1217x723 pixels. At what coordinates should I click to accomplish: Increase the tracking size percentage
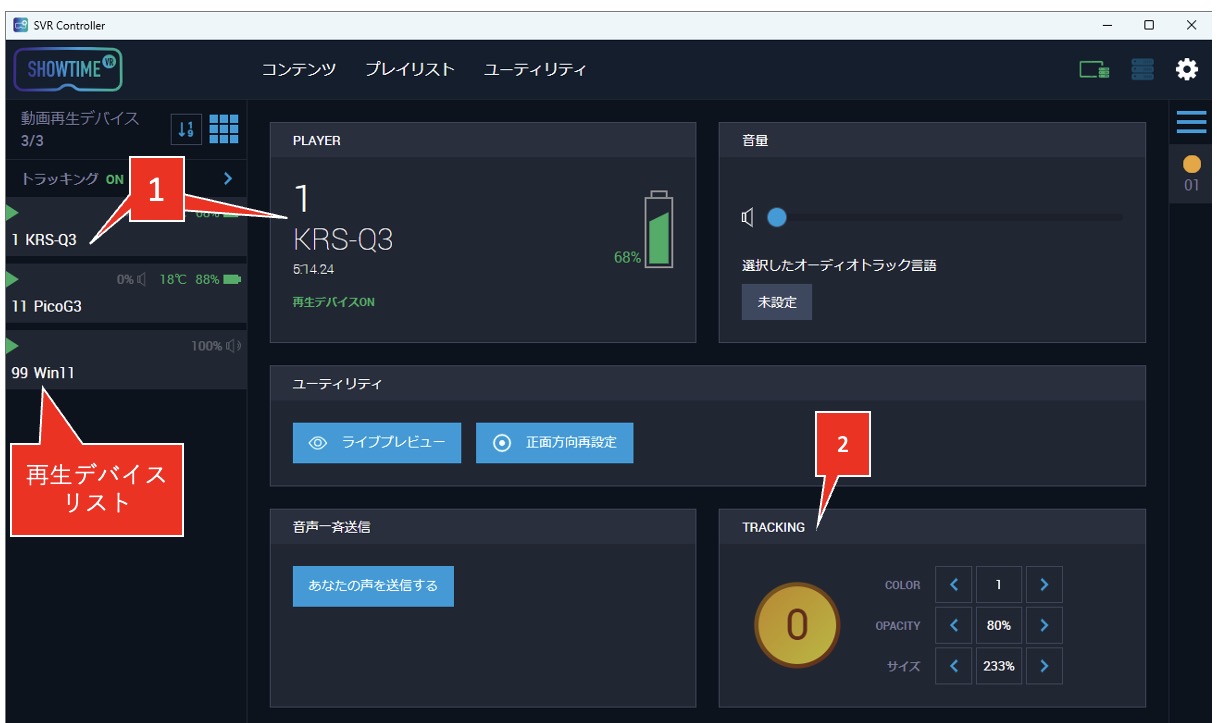coord(1044,666)
